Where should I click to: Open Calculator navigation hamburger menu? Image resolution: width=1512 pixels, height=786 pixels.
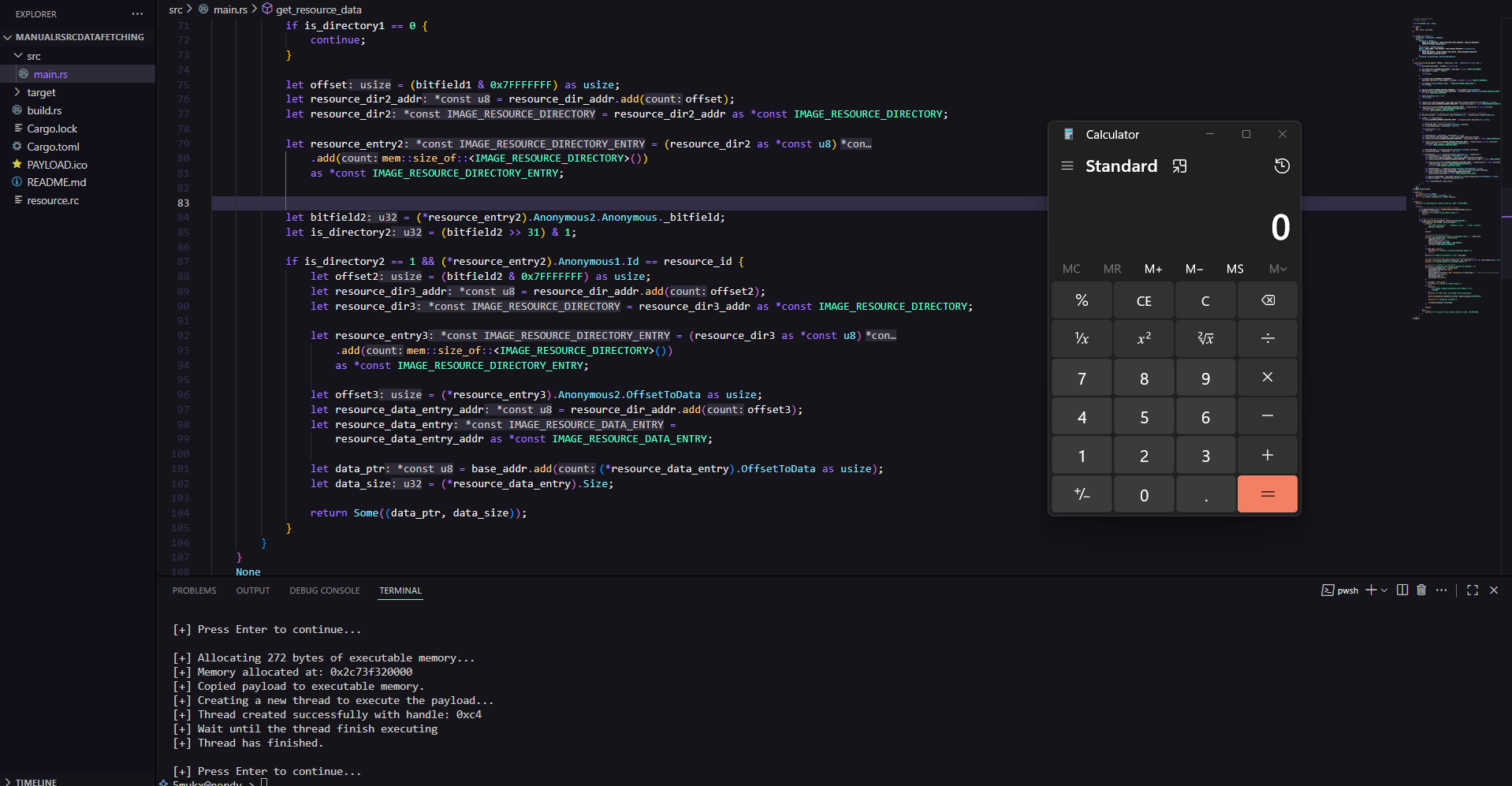pos(1067,166)
